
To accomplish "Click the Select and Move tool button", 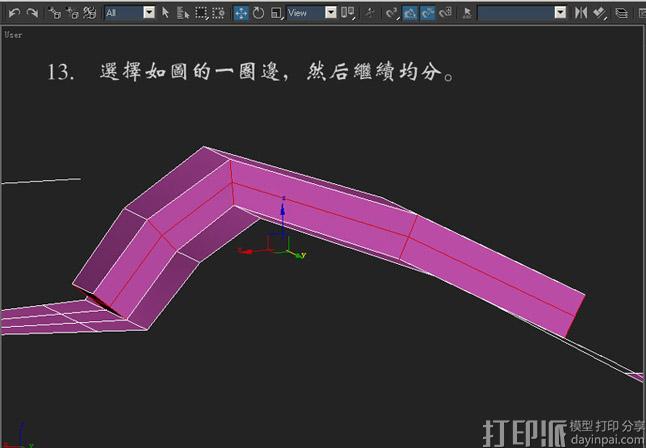I will [241, 13].
